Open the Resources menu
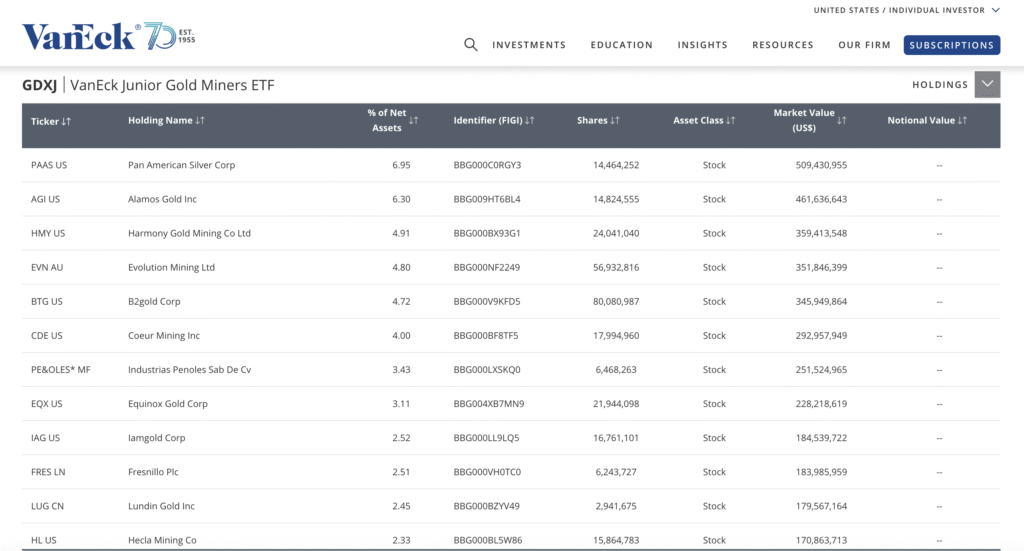This screenshot has width=1024, height=551. pyautogui.click(x=782, y=45)
